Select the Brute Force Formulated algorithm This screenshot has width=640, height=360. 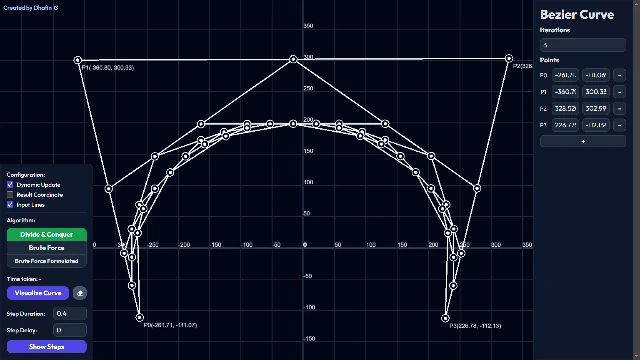47,261
